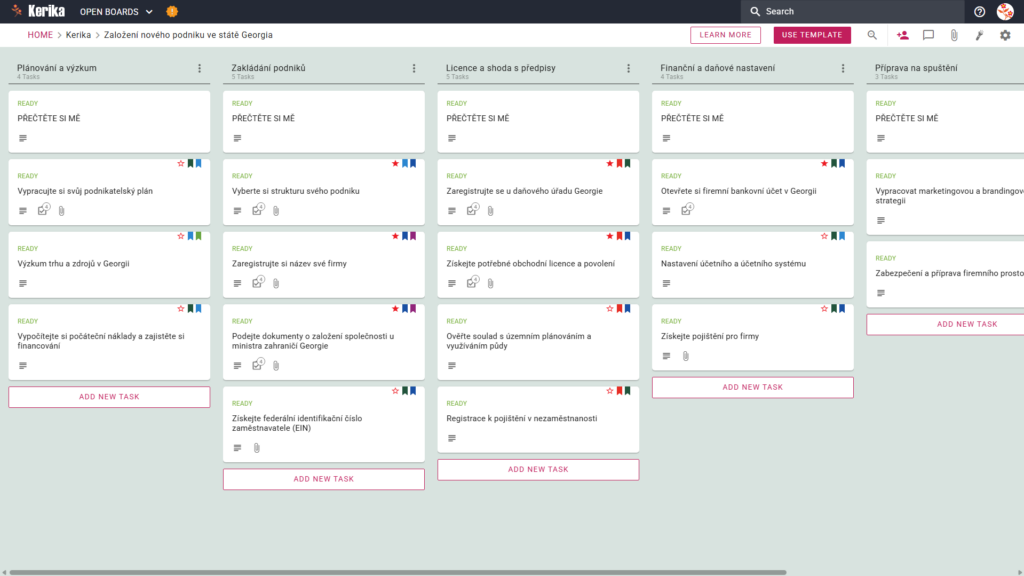Open checklist icon on Zaregistrujte se u daňového úřadu Georgie
The image size is (1024, 576).
click(472, 210)
